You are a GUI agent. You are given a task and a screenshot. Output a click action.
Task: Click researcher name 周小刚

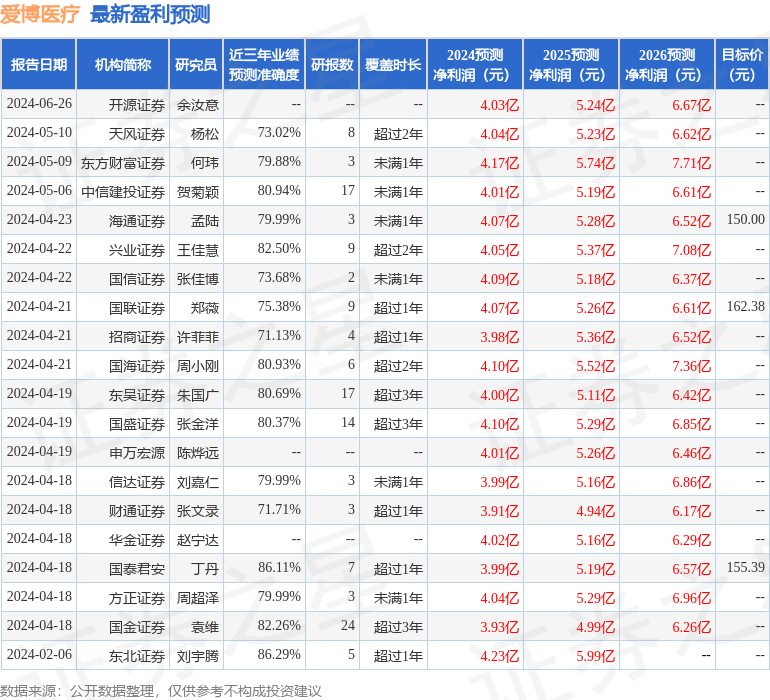click(198, 365)
